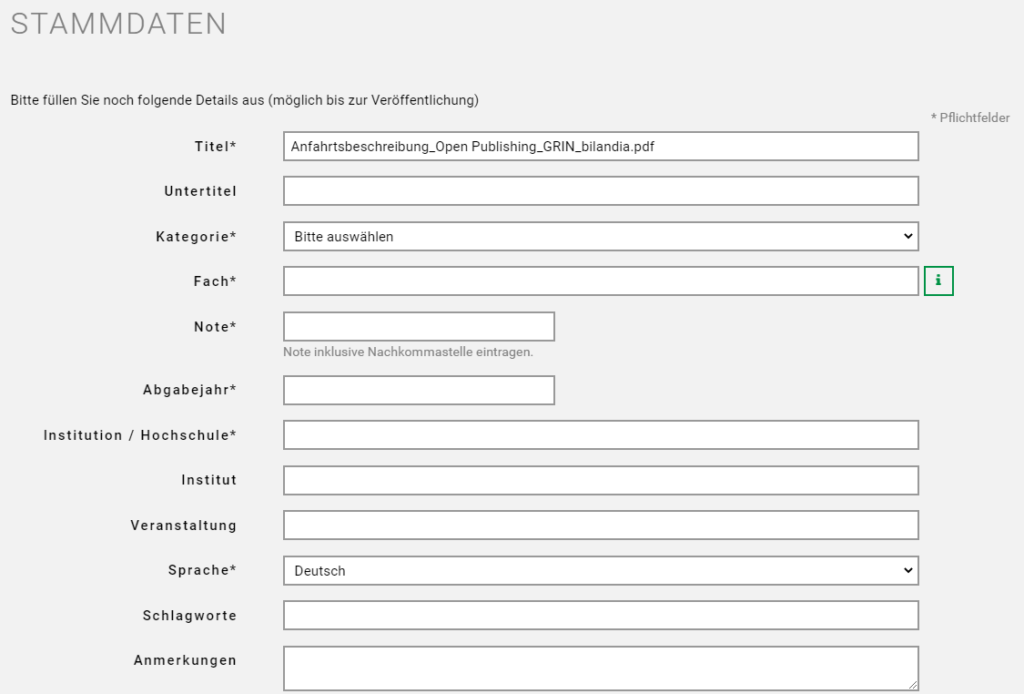1024x694 pixels.
Task: Focus the Institution / Hochschule field
Action: coord(600,435)
